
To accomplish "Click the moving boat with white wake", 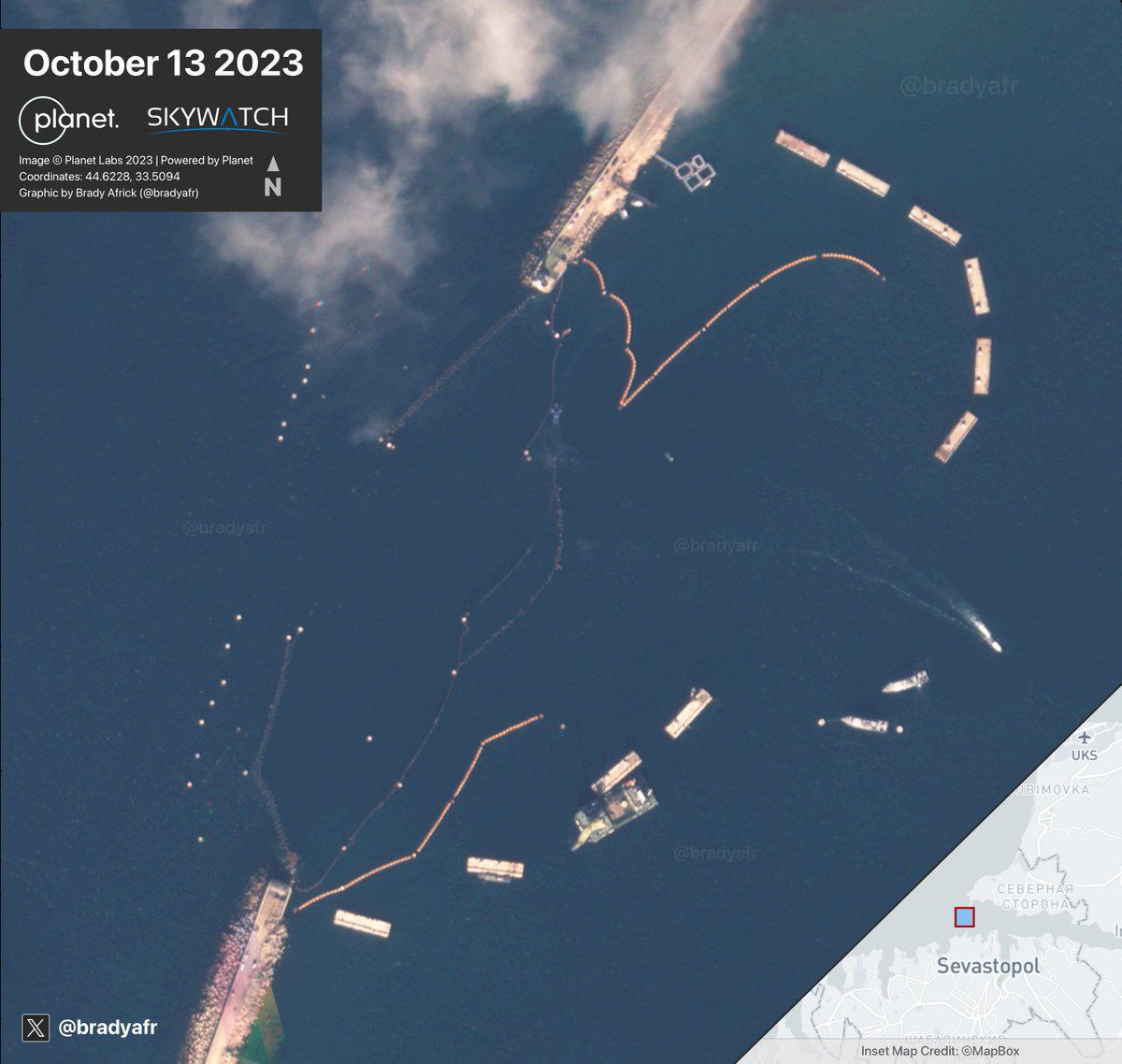I will (x=989, y=639).
